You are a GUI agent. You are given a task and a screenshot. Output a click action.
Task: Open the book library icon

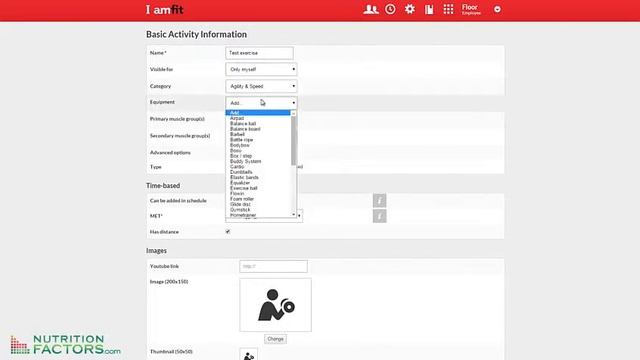coord(429,9)
